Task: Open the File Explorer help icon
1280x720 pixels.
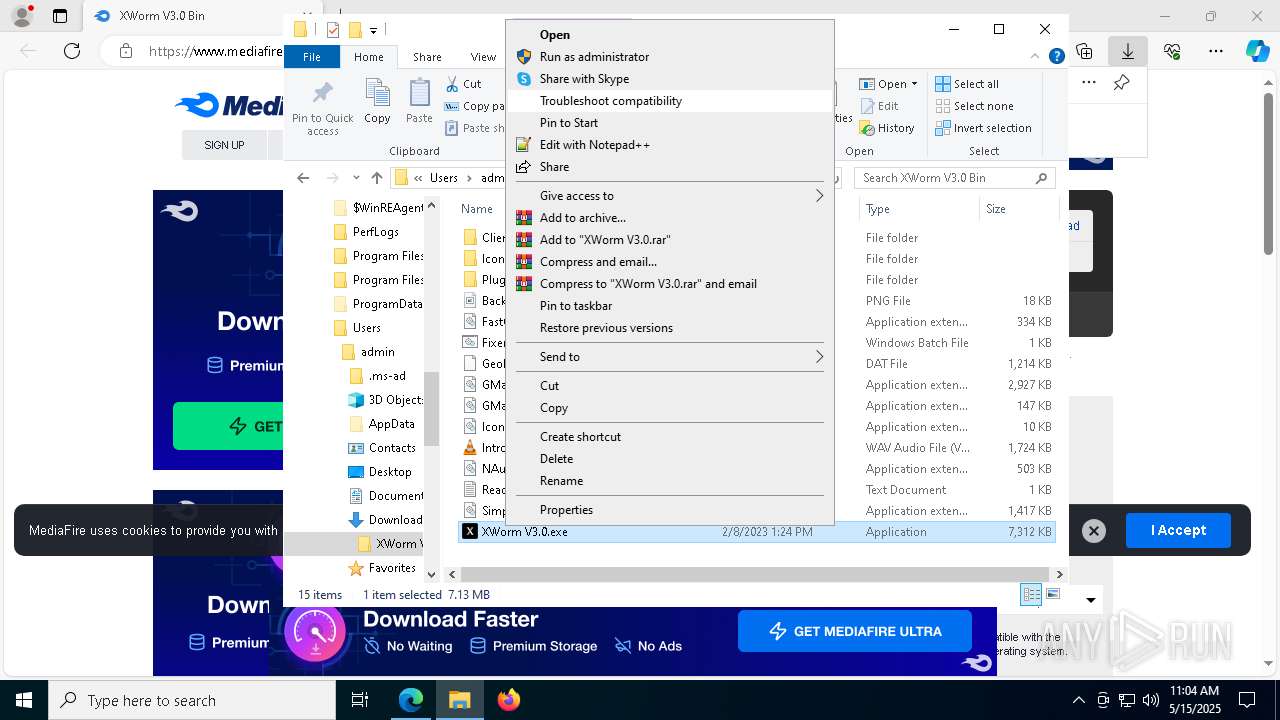Action: (1056, 57)
